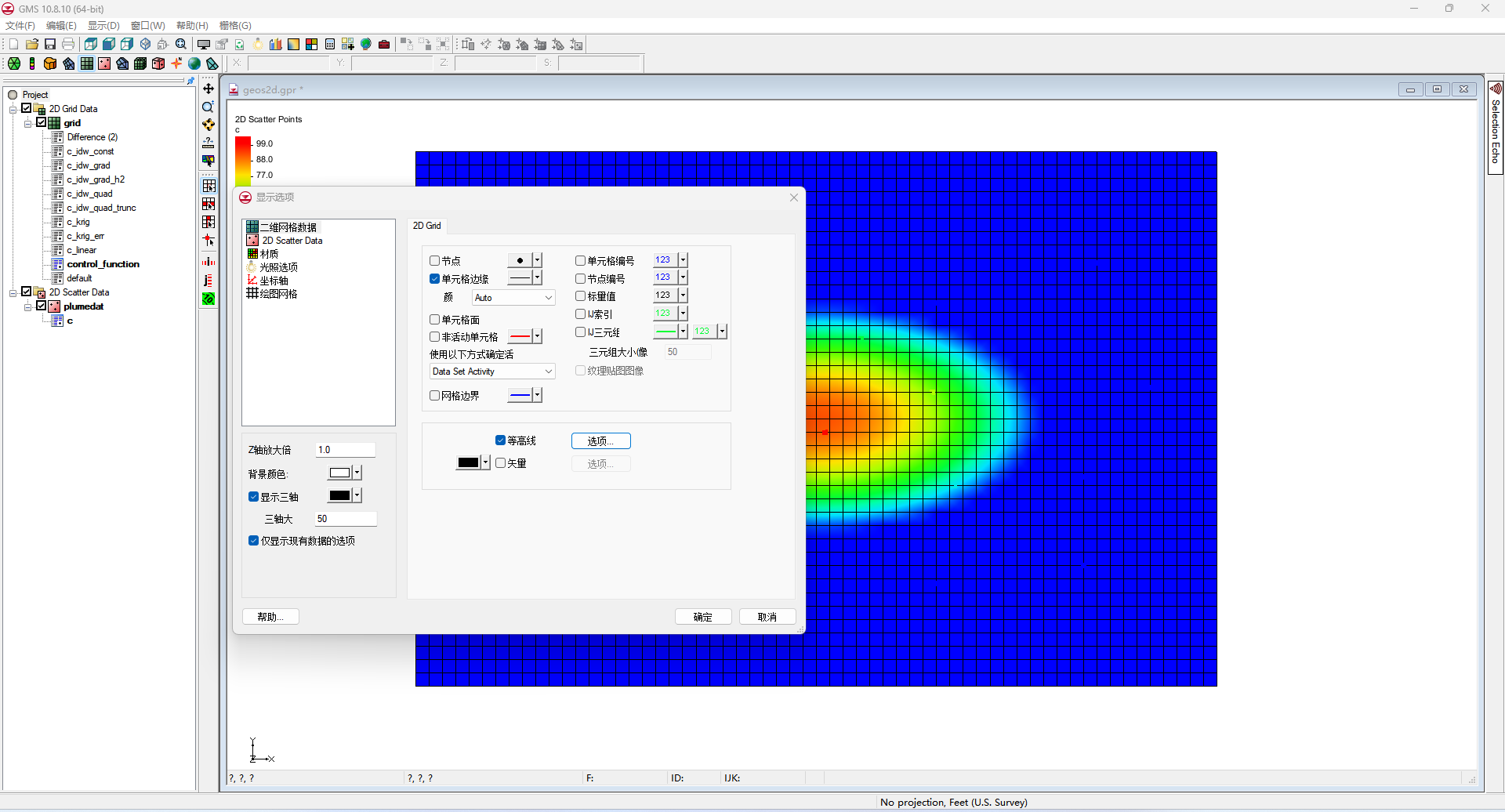This screenshot has height=812, width=1505.
Task: Click the 确定 button
Action: tap(703, 617)
